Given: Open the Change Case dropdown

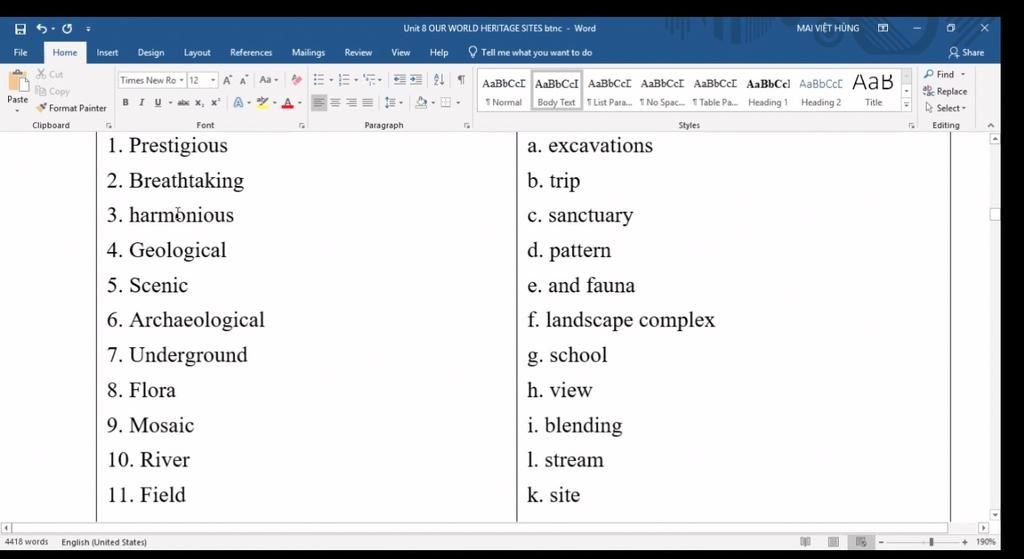Looking at the screenshot, I should (x=268, y=80).
